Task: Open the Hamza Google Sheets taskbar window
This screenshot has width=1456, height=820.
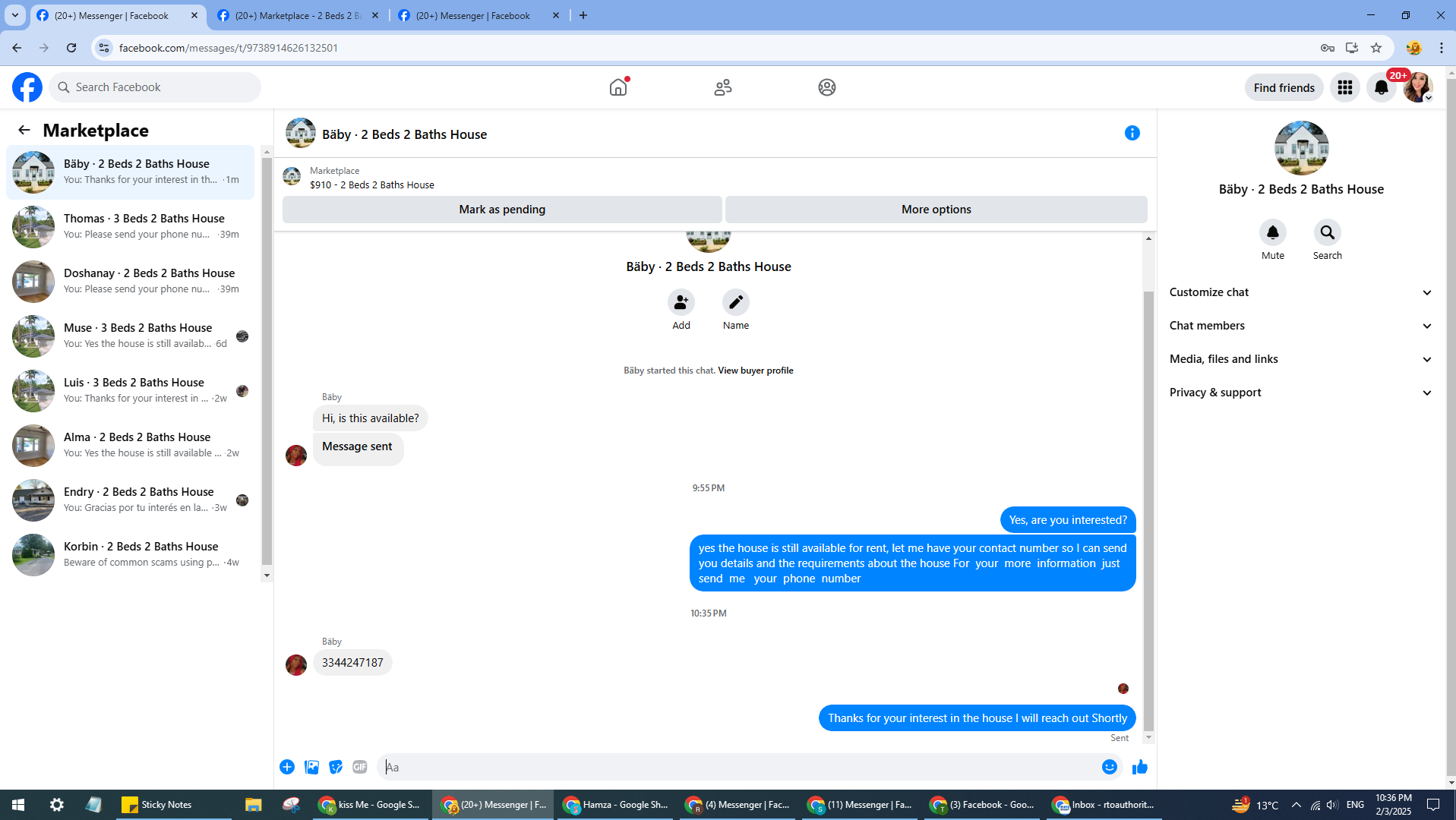Action: point(615,805)
